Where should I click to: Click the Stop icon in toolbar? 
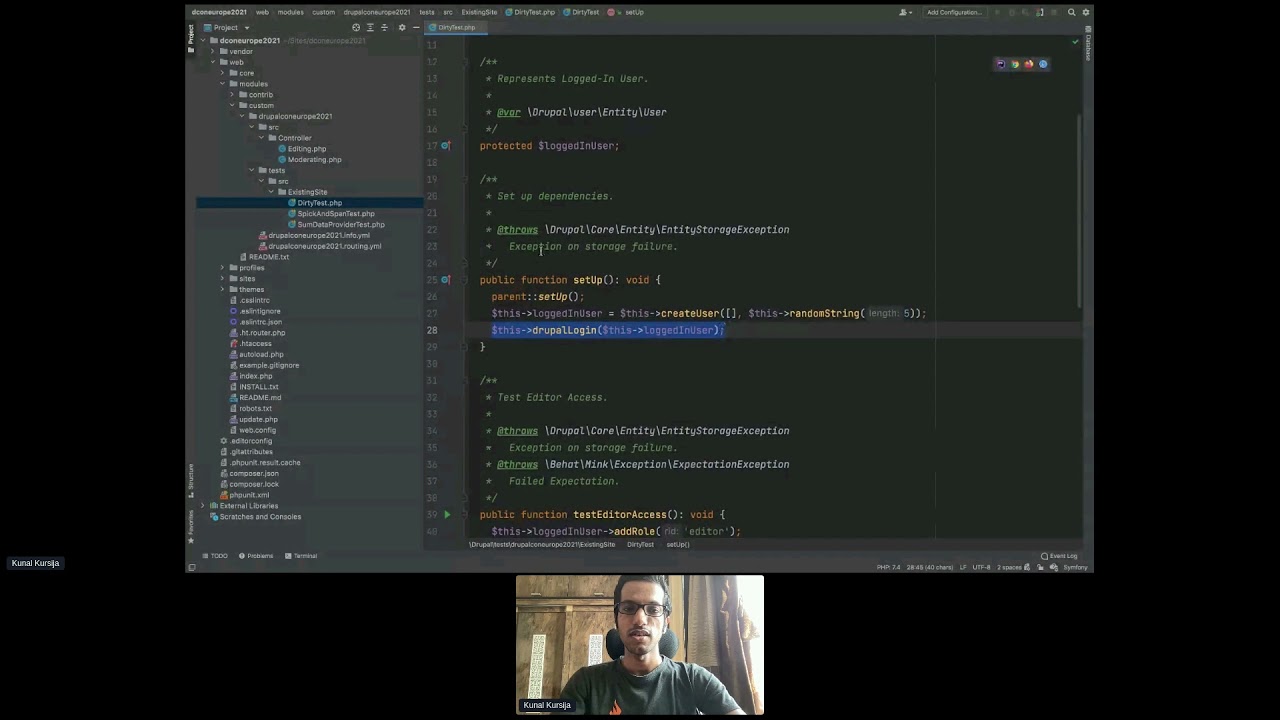[1054, 12]
